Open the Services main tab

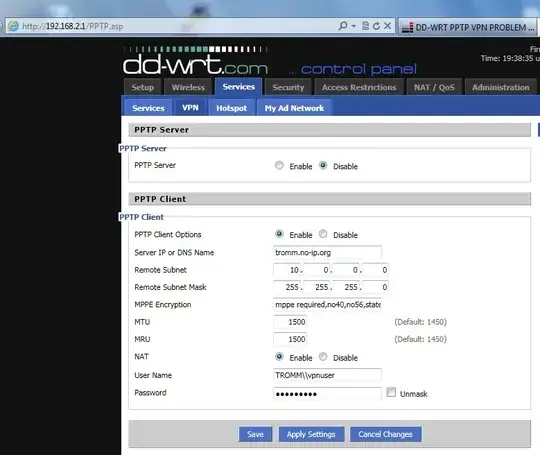click(x=238, y=86)
